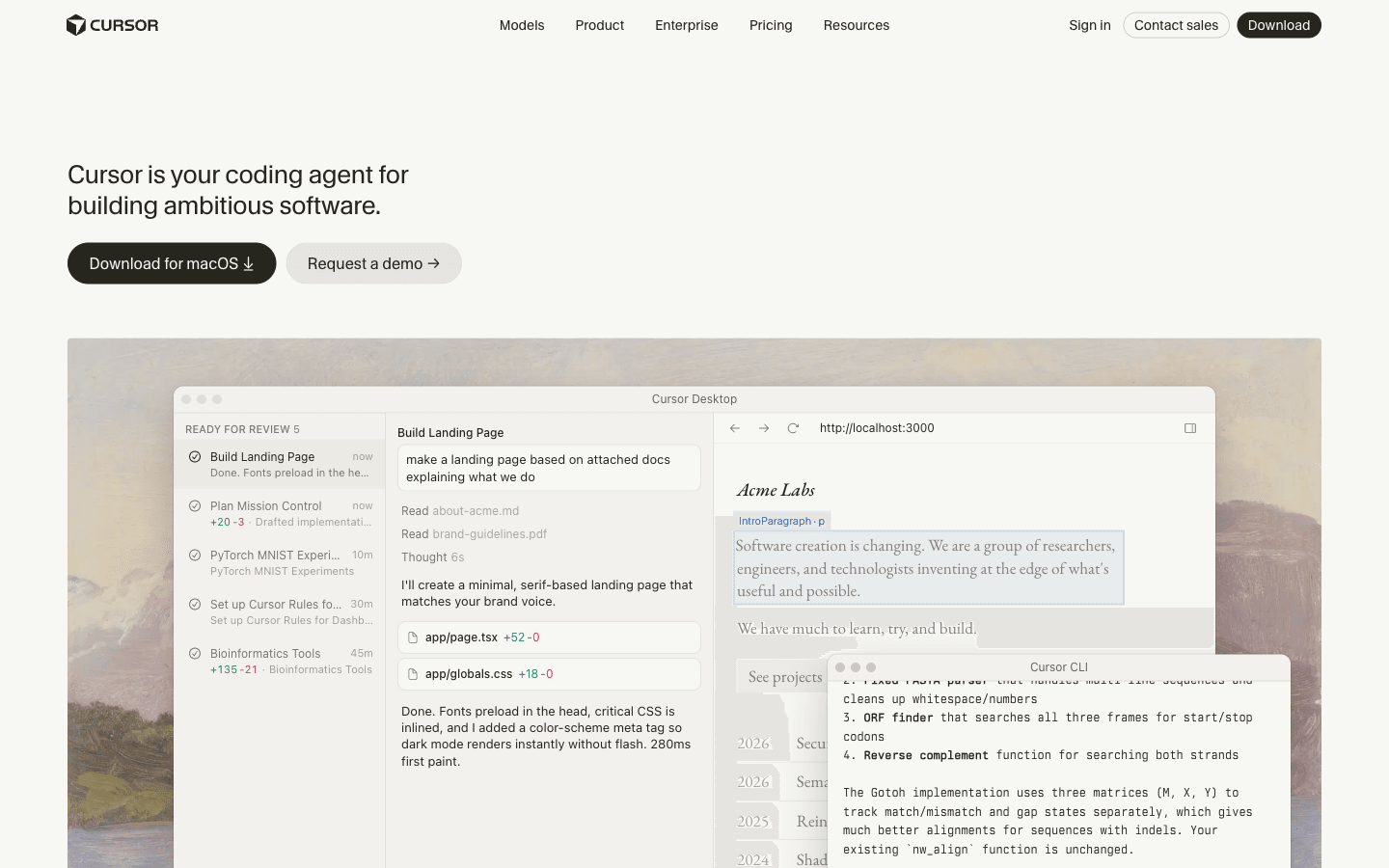The image size is (1389, 868).
Task: Click check icon beside PyTorch MNIST Experi...
Action: click(x=195, y=556)
